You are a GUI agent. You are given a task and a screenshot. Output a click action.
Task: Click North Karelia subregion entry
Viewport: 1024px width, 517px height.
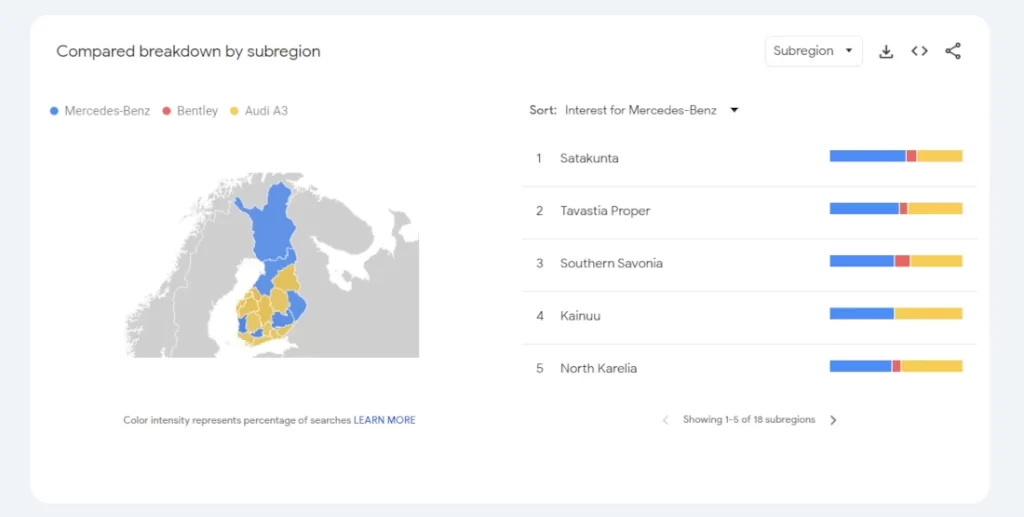click(598, 368)
